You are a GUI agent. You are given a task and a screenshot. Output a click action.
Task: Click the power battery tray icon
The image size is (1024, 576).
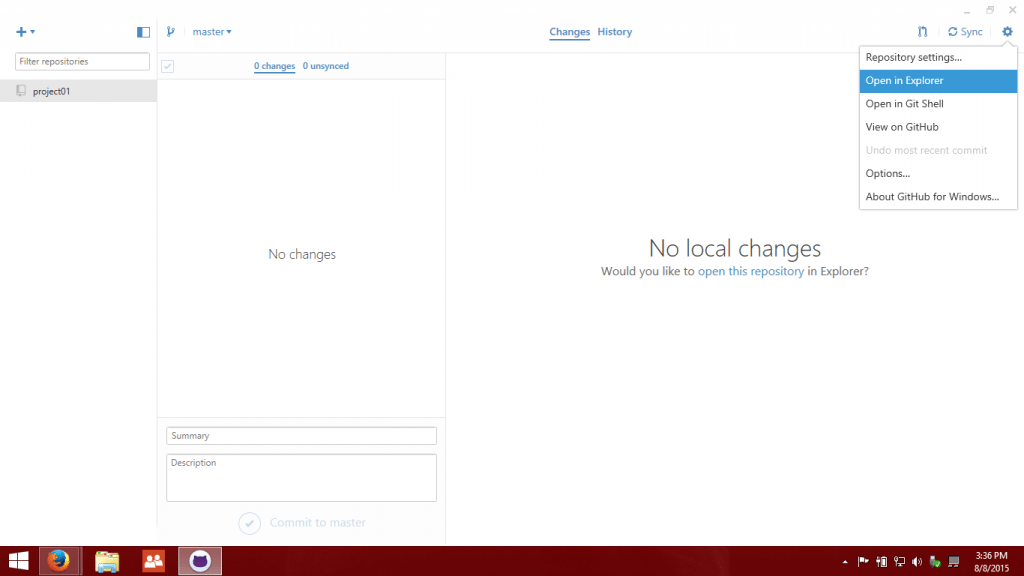(881, 562)
